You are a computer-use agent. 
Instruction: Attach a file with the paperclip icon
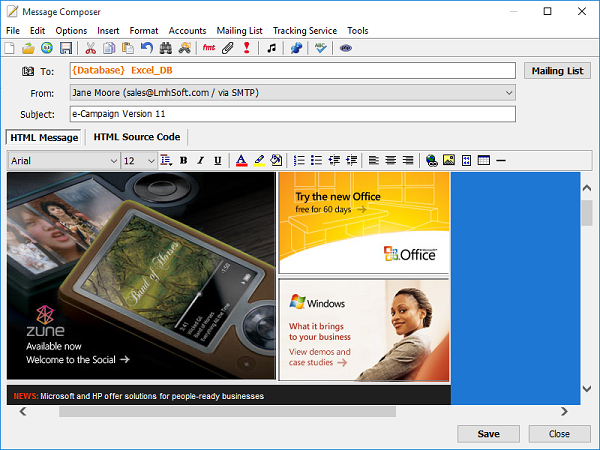[x=228, y=48]
